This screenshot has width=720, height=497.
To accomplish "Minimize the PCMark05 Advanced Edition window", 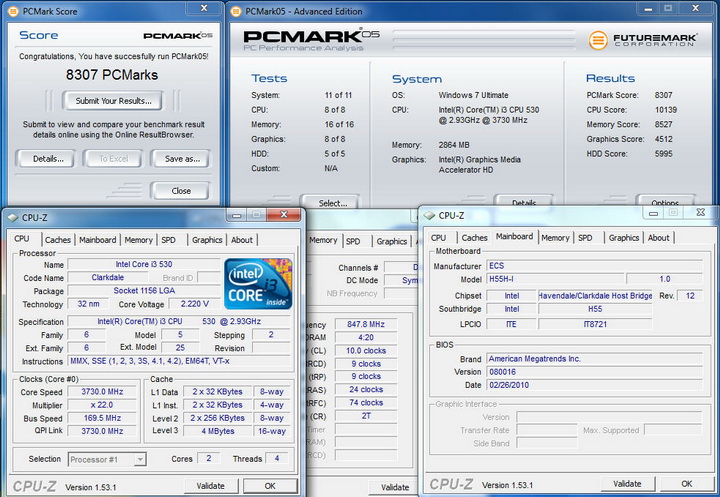I will (648, 9).
